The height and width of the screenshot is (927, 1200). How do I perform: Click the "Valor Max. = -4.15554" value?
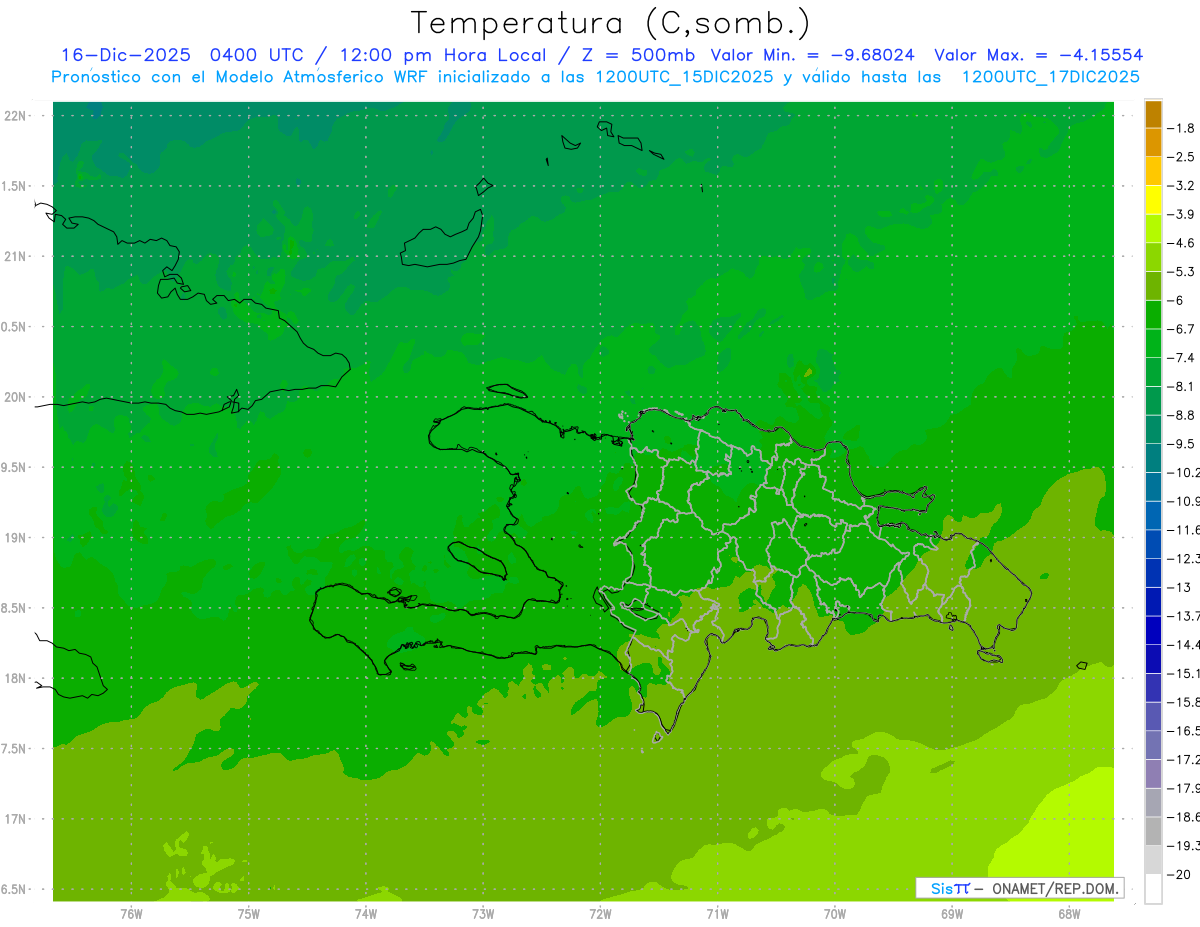(1038, 55)
